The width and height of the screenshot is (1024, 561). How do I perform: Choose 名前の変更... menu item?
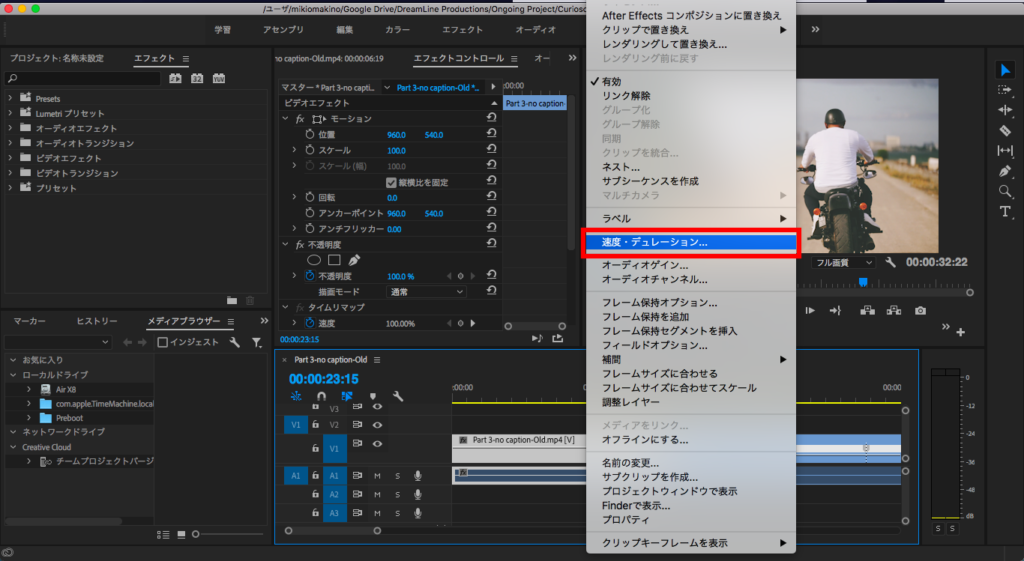coord(691,463)
